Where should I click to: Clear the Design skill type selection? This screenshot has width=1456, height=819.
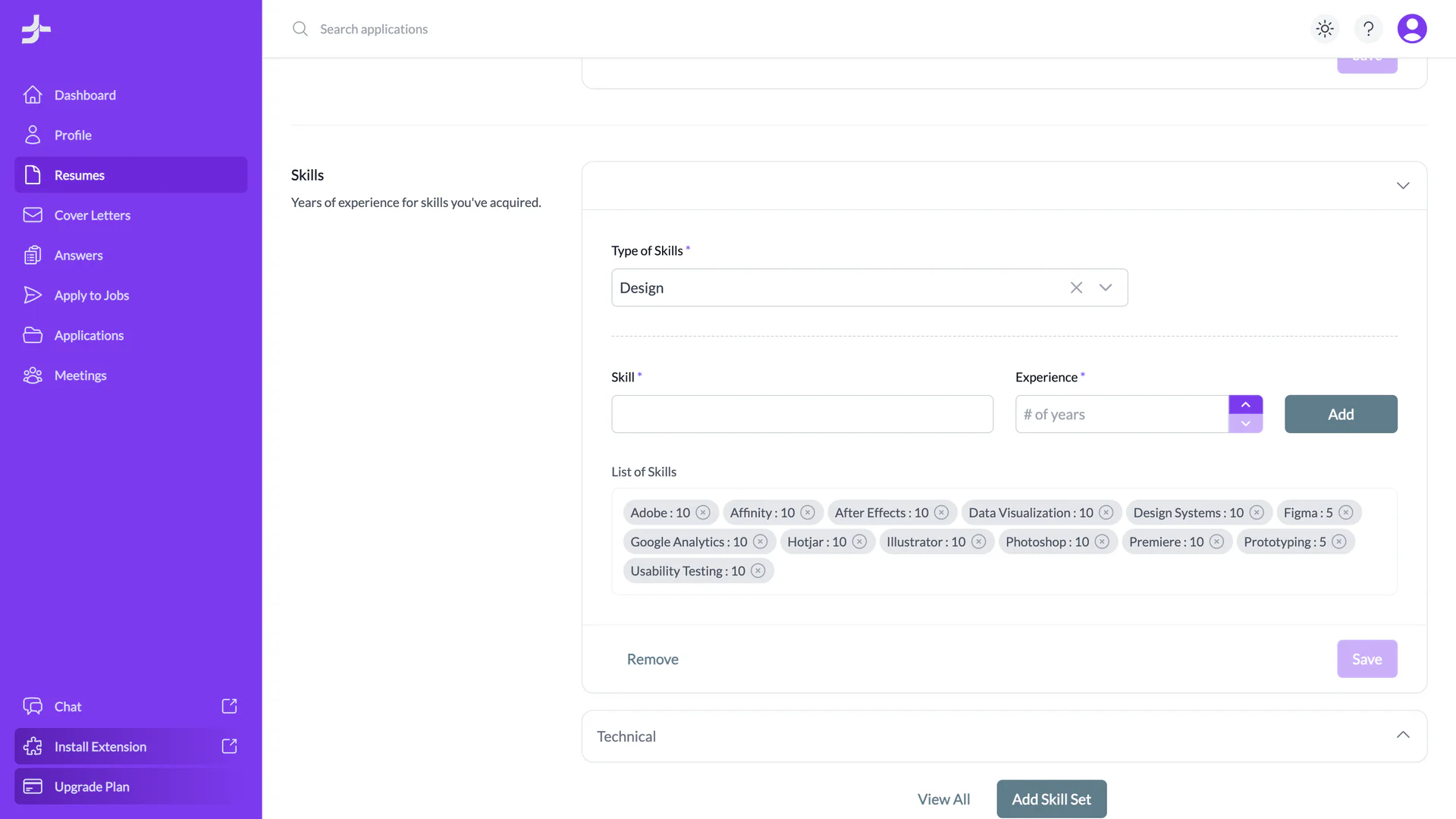pyautogui.click(x=1076, y=287)
